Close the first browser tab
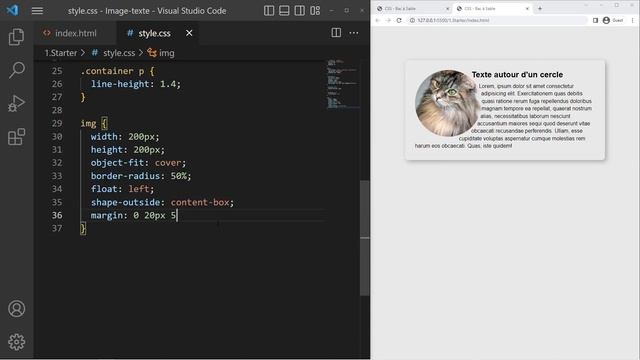The height and width of the screenshot is (360, 640). click(x=447, y=9)
